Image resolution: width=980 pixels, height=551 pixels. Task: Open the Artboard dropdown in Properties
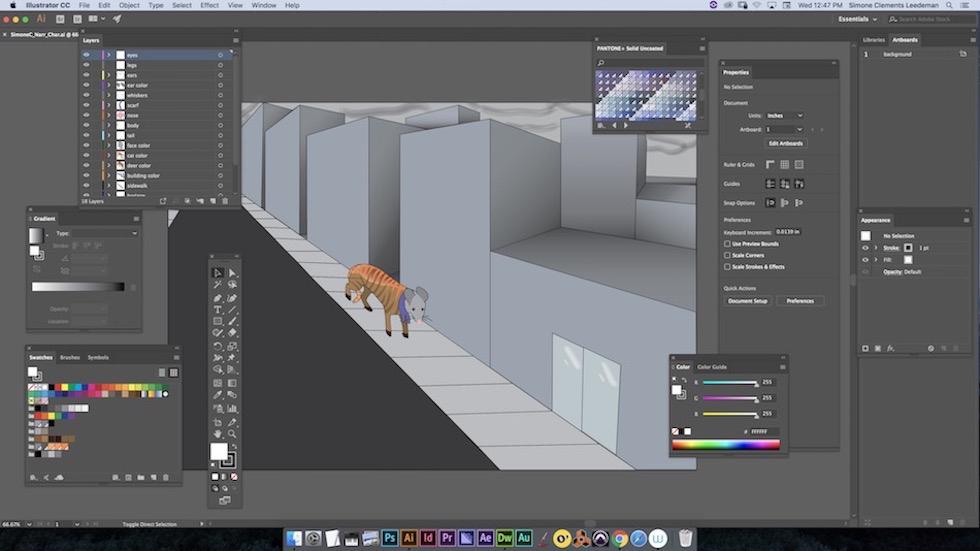click(784, 129)
